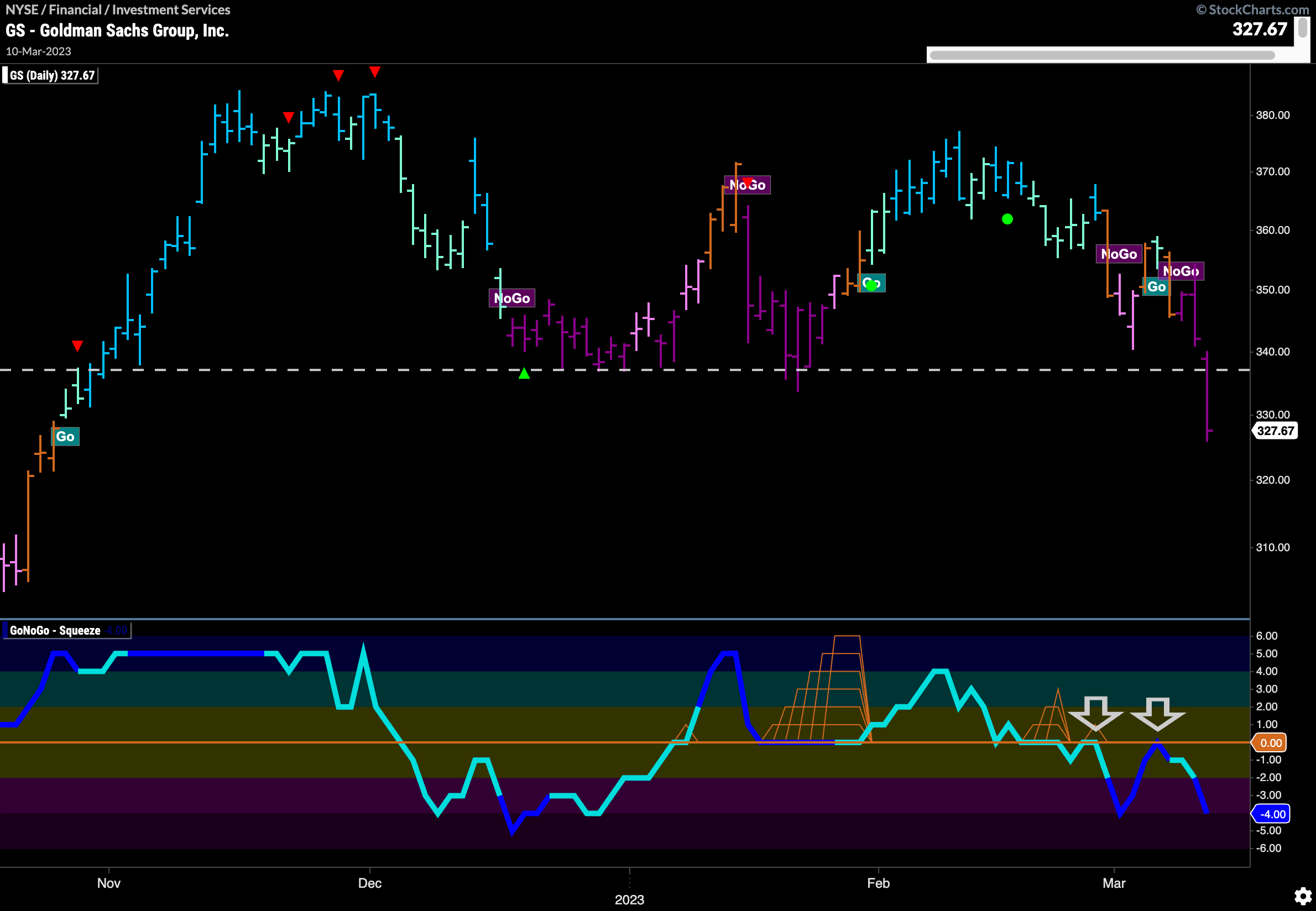Click the NoGo label overlapped by a red triangle
This screenshot has width=1316, height=911.
click(748, 185)
